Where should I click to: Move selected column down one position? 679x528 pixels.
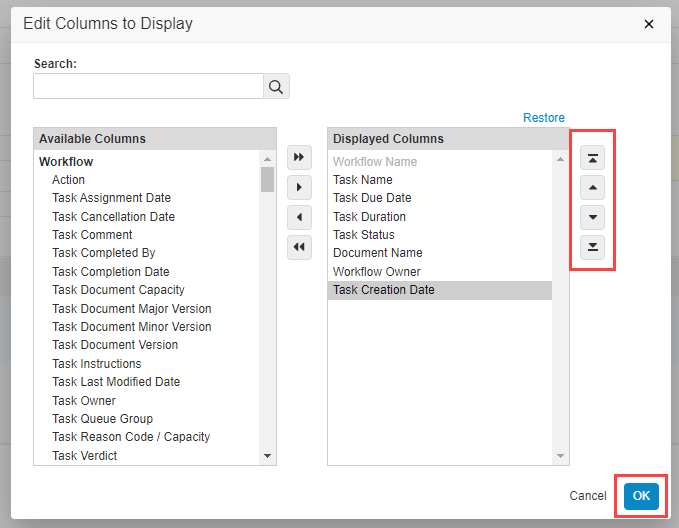click(593, 217)
